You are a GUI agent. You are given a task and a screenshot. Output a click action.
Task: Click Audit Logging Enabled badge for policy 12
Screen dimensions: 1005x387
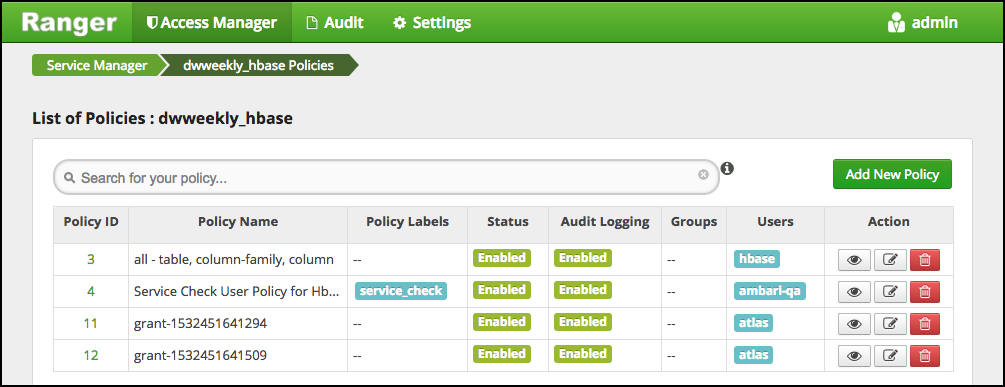[x=583, y=354]
